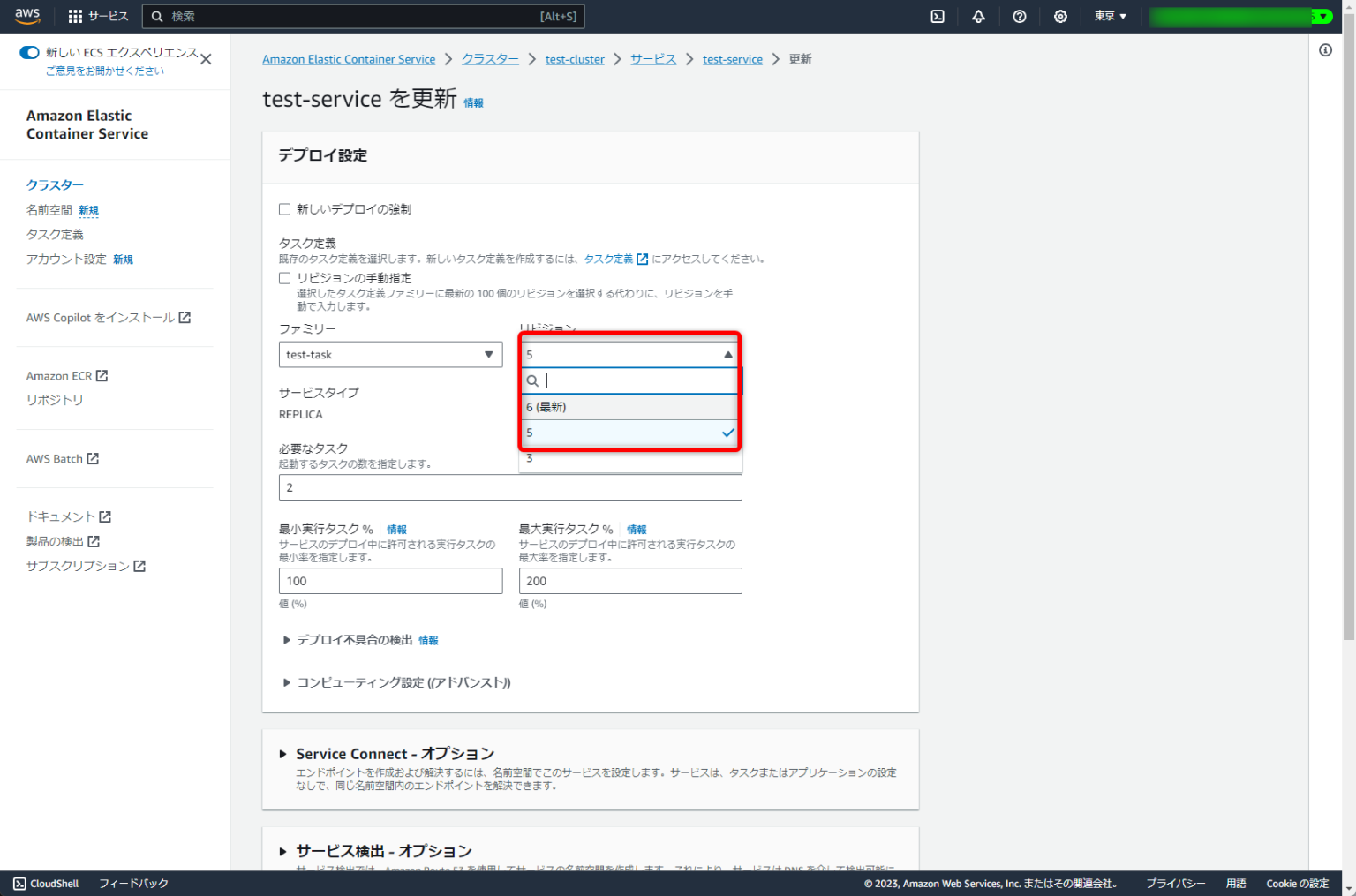Check the リビジョンの手動指定 checkbox
The width and height of the screenshot is (1356, 896).
(x=284, y=277)
